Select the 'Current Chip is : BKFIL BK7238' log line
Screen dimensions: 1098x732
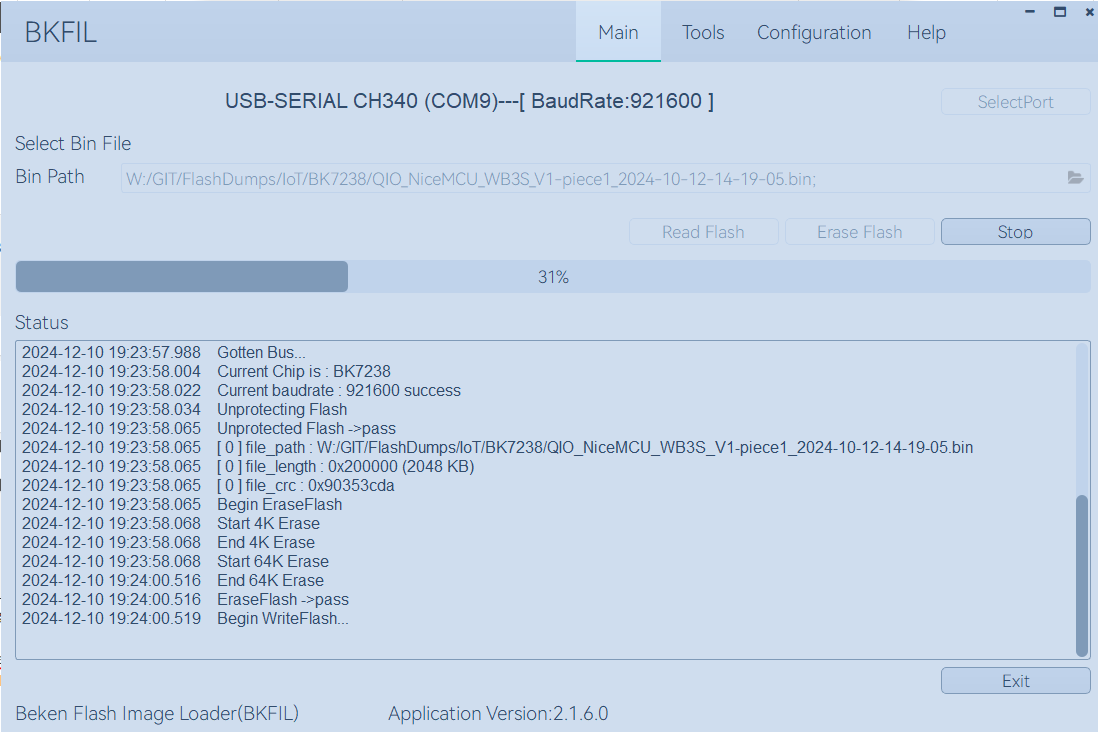(207, 371)
